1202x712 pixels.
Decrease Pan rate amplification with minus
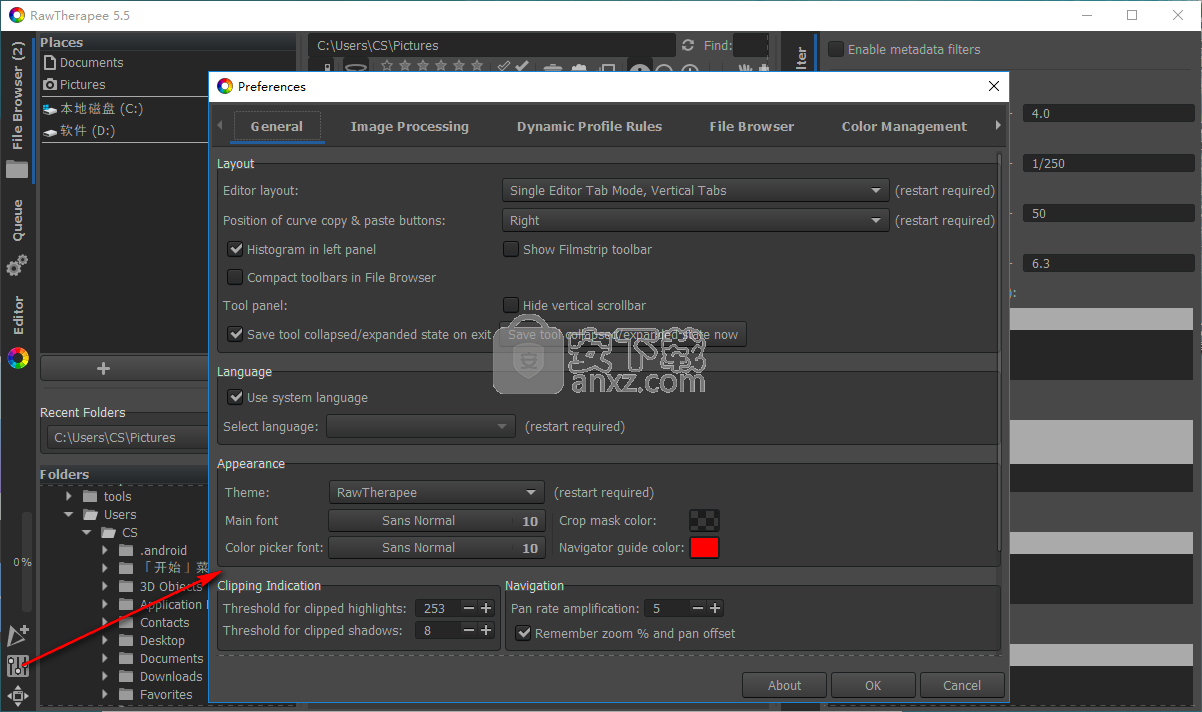tap(697, 608)
